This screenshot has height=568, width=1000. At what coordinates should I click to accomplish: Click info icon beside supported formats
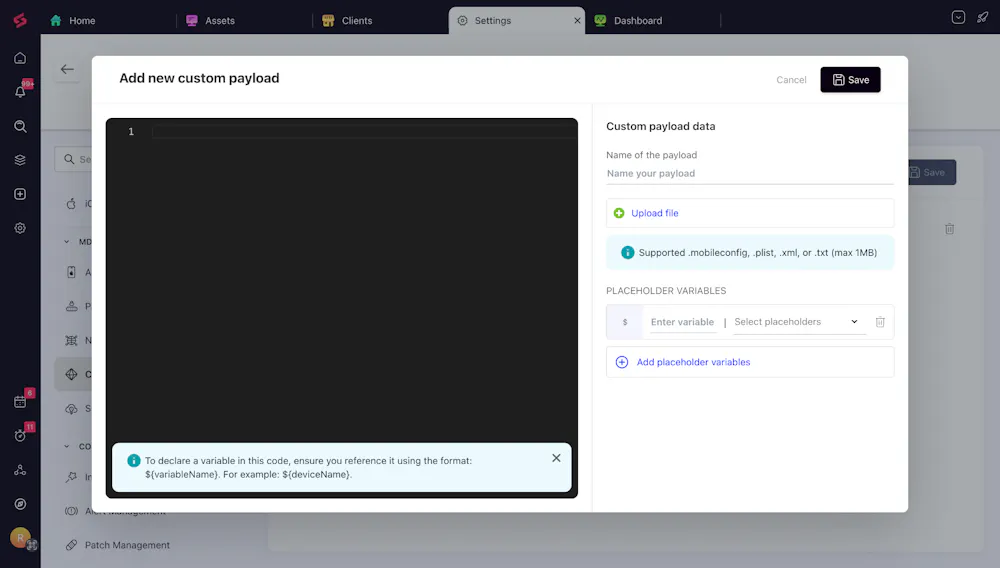click(x=628, y=252)
